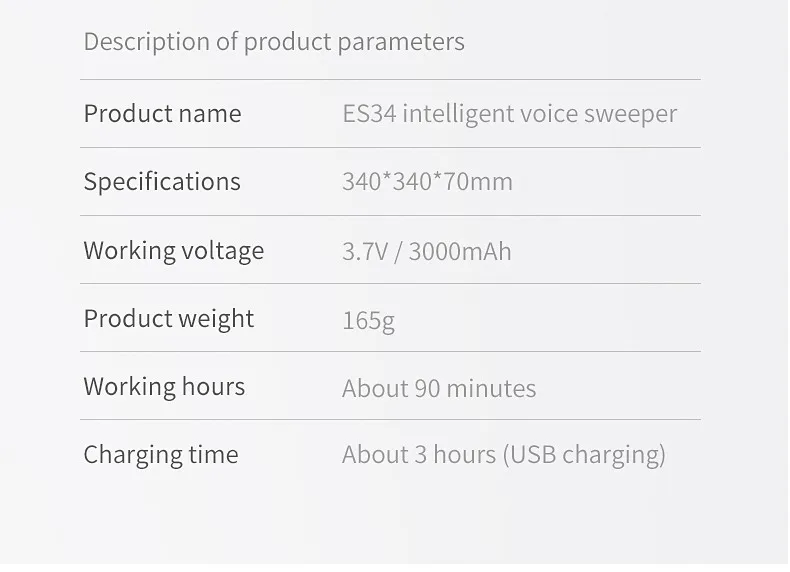This screenshot has height=572, width=790.
Task: Click the 'Description of product parameters' heading
Action: tap(273, 42)
